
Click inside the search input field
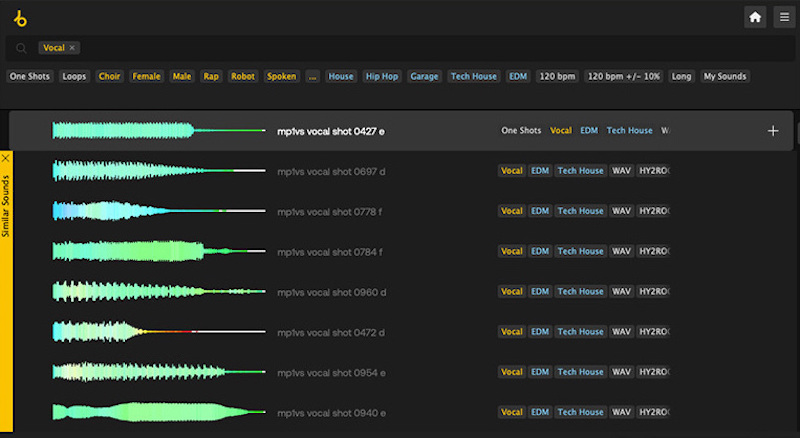[400, 48]
